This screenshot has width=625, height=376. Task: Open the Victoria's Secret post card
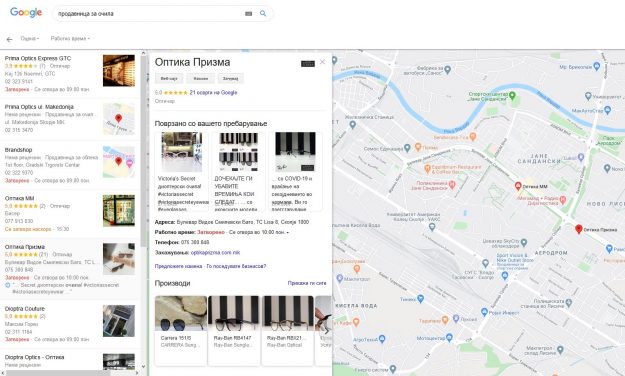(x=182, y=171)
